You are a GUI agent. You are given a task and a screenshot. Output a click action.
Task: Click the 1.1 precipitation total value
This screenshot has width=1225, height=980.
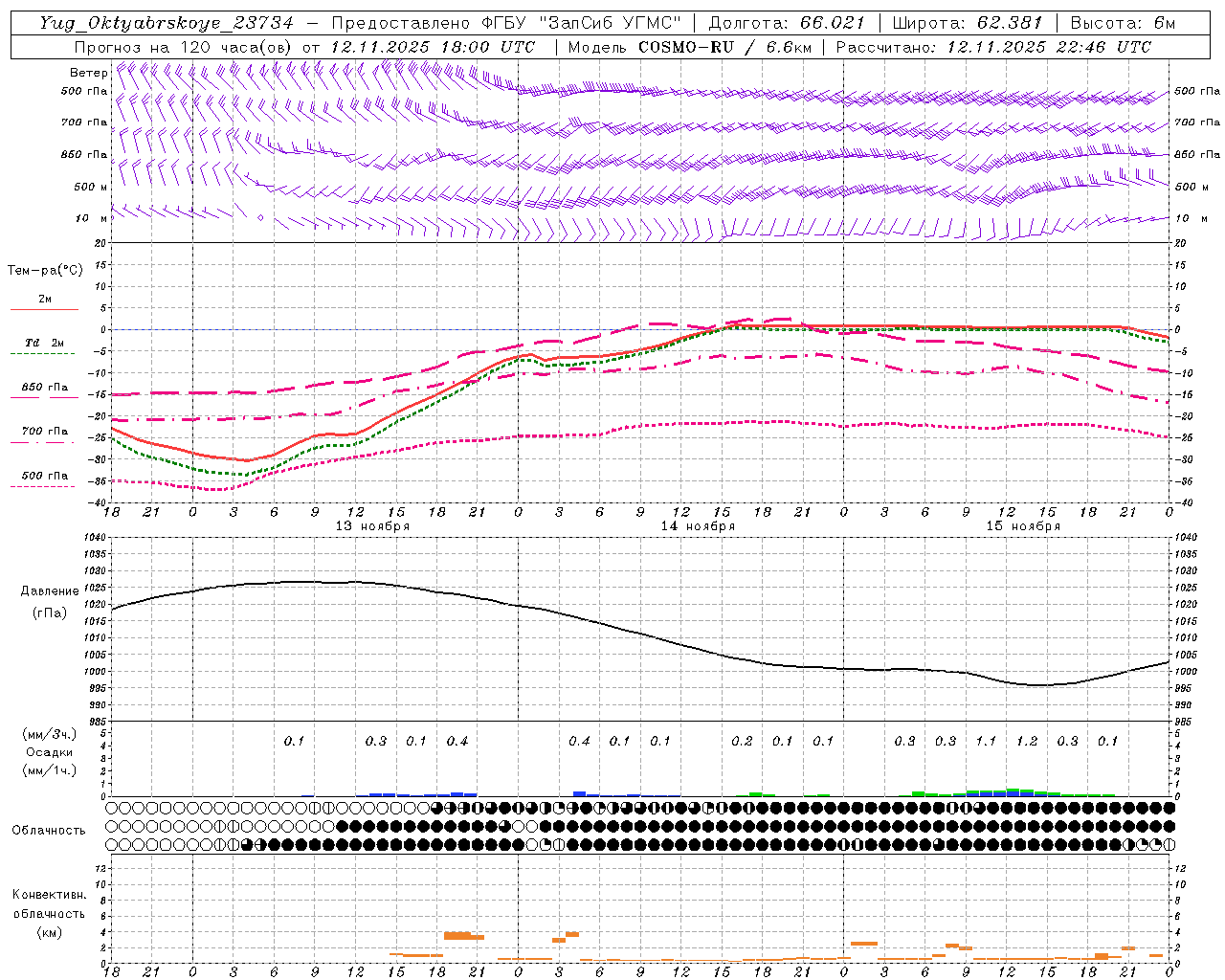(x=986, y=742)
